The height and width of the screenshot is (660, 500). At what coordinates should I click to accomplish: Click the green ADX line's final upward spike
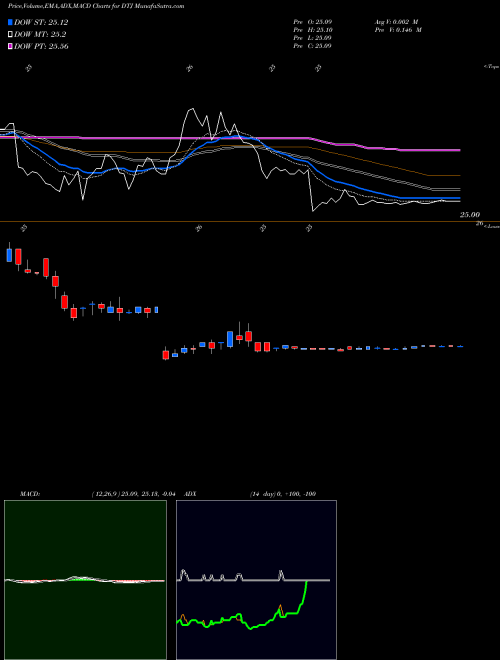303,593
